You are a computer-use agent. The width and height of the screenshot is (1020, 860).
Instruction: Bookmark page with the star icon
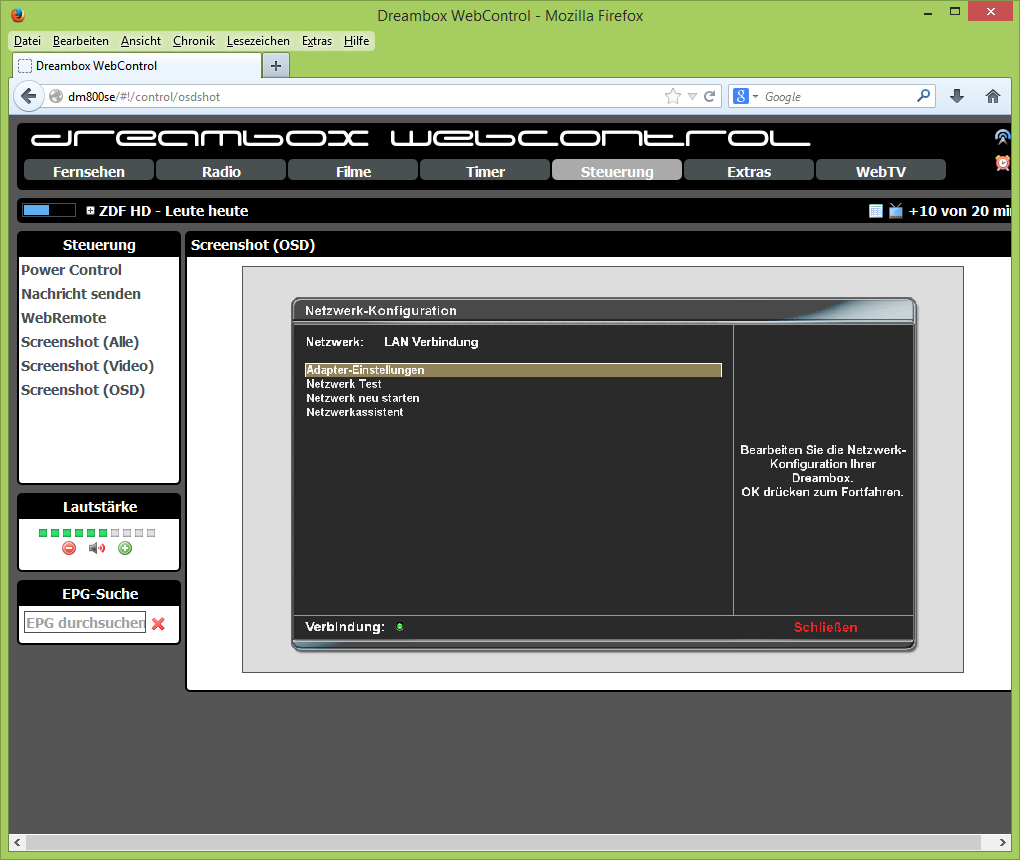click(x=673, y=96)
